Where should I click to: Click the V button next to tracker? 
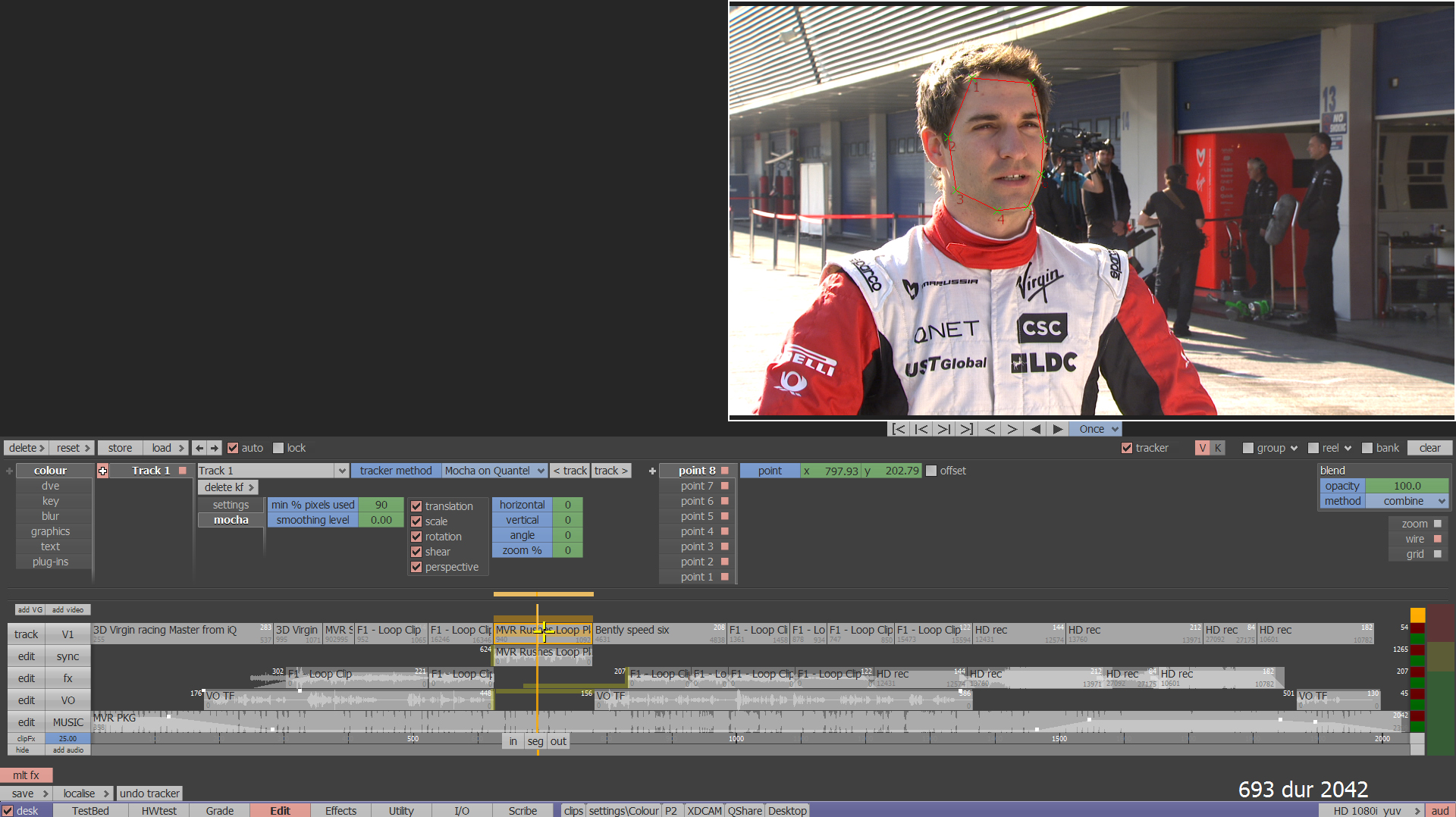tap(1202, 448)
